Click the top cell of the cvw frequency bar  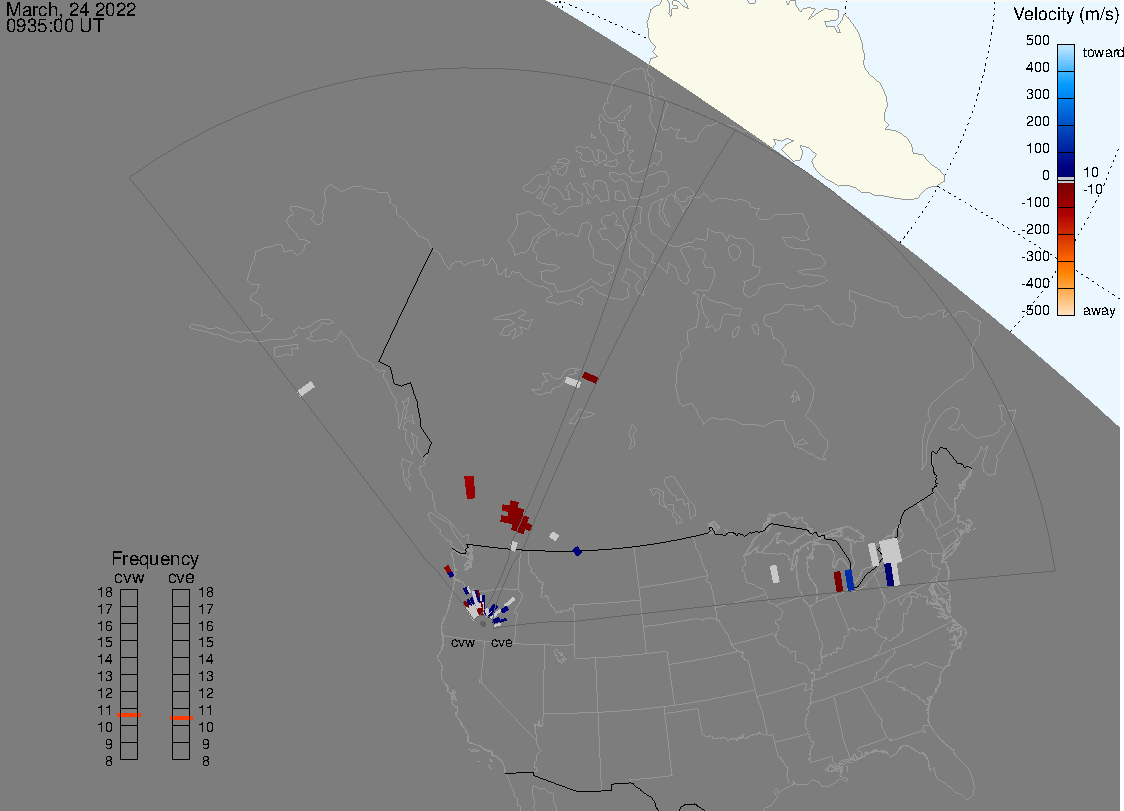click(x=129, y=598)
